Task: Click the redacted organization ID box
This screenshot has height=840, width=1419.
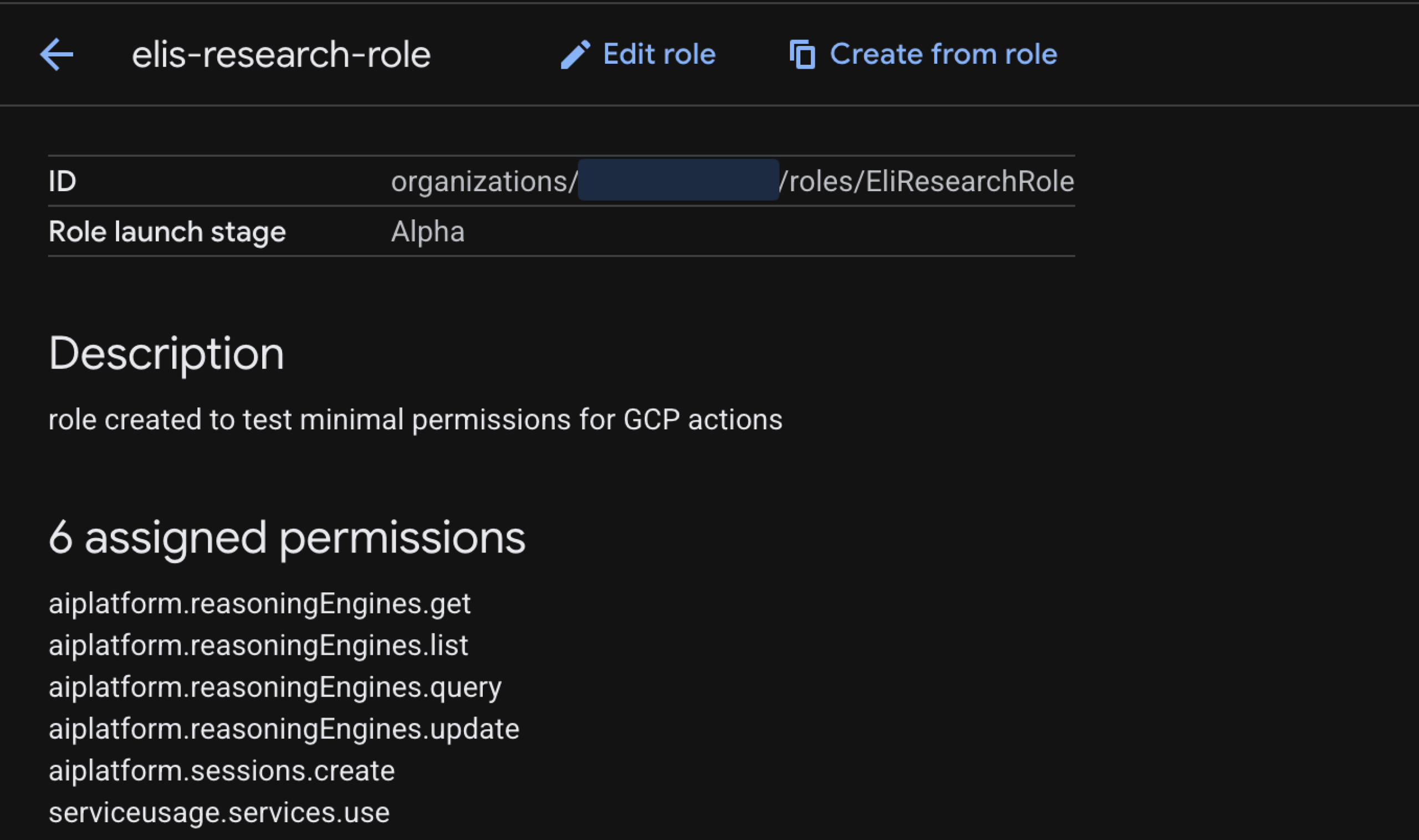Action: (x=678, y=181)
